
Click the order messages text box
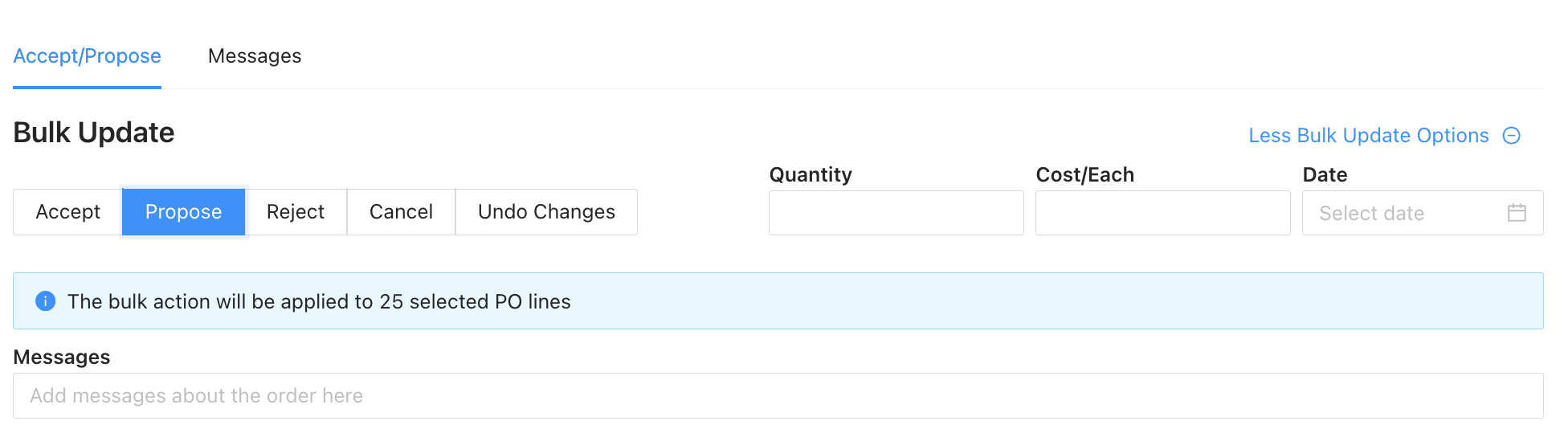[x=778, y=395]
